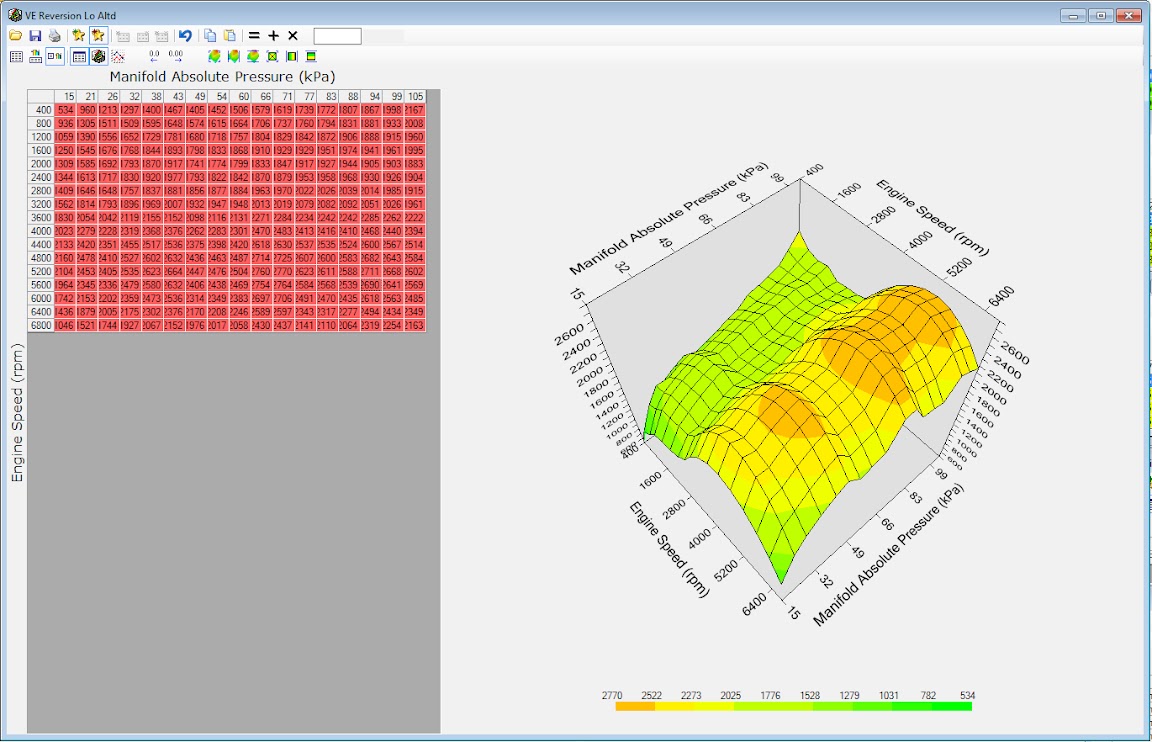Select the 105 kPa column header

click(x=415, y=96)
